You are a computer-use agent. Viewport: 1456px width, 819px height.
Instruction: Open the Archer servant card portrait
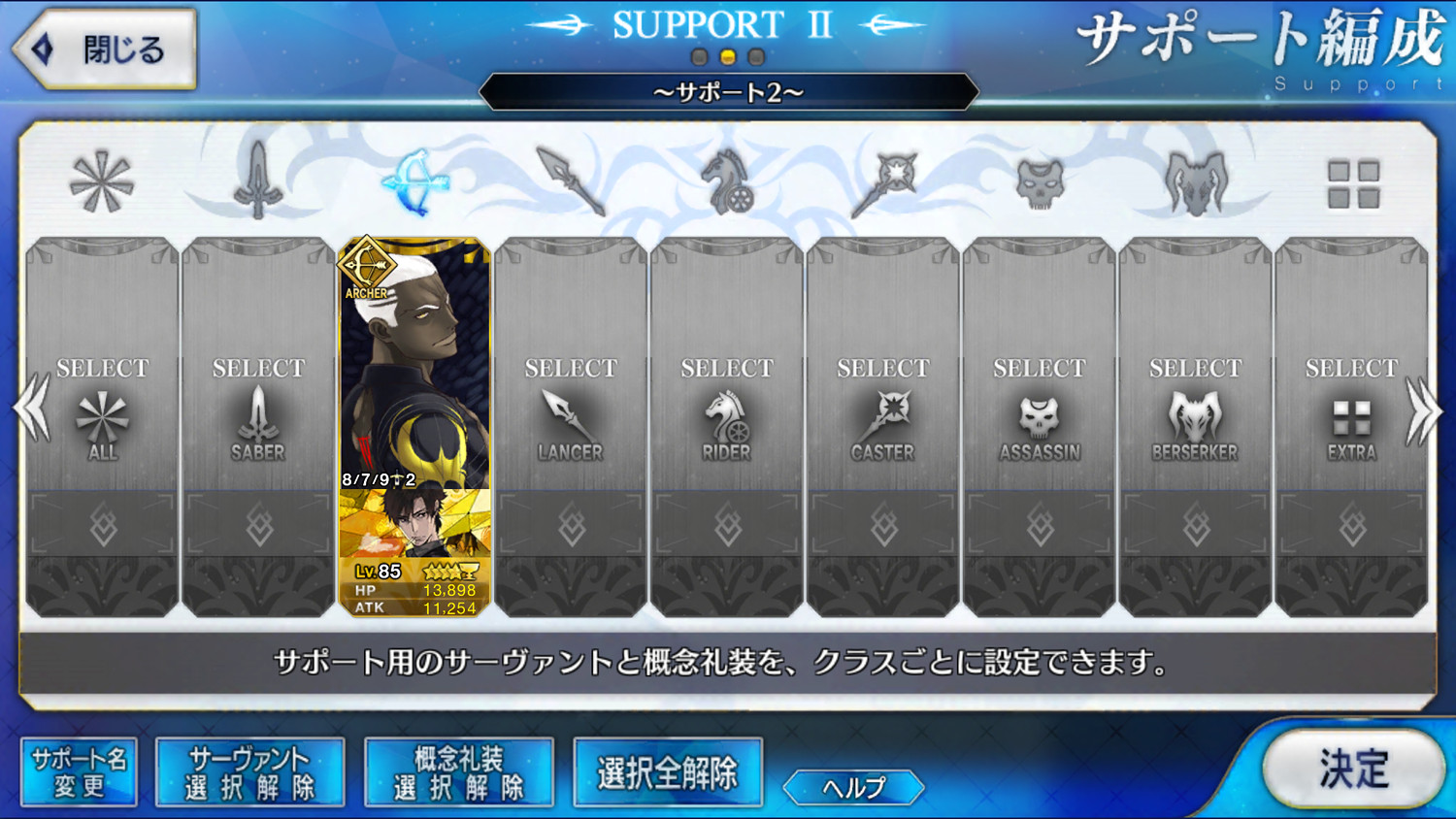[414, 364]
